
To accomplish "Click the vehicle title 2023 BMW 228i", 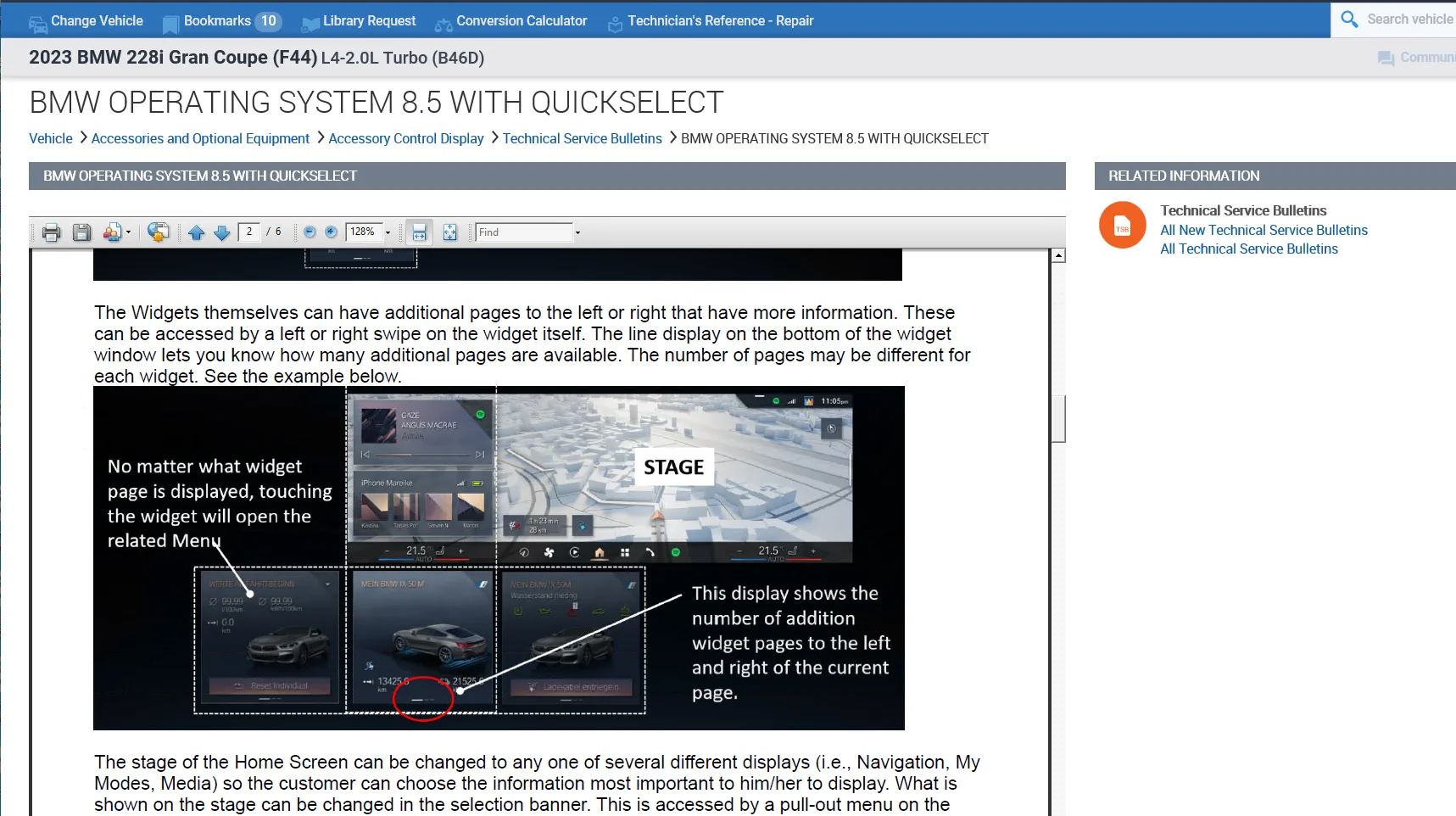I will pos(172,58).
